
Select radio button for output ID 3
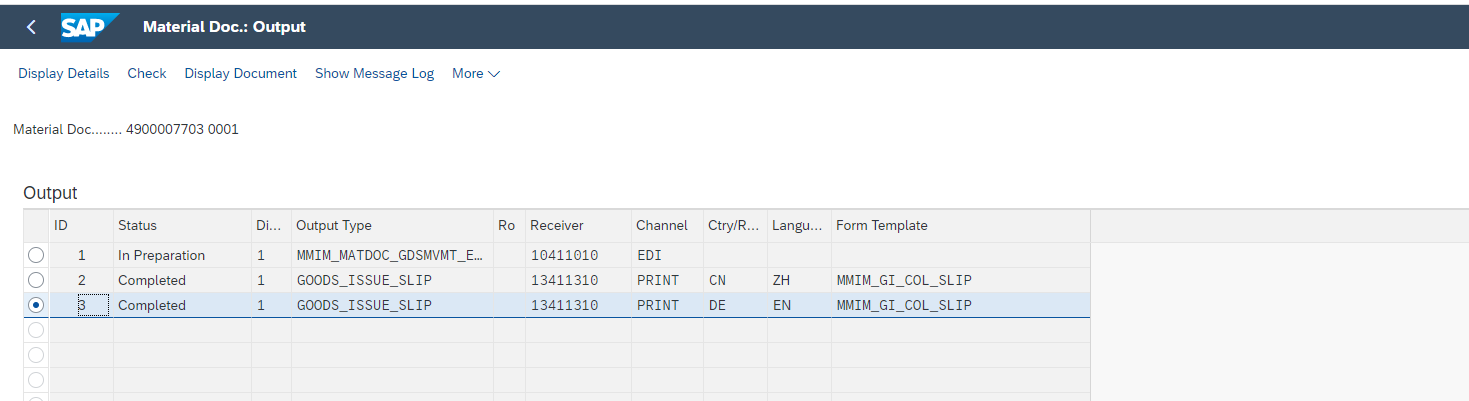point(36,305)
